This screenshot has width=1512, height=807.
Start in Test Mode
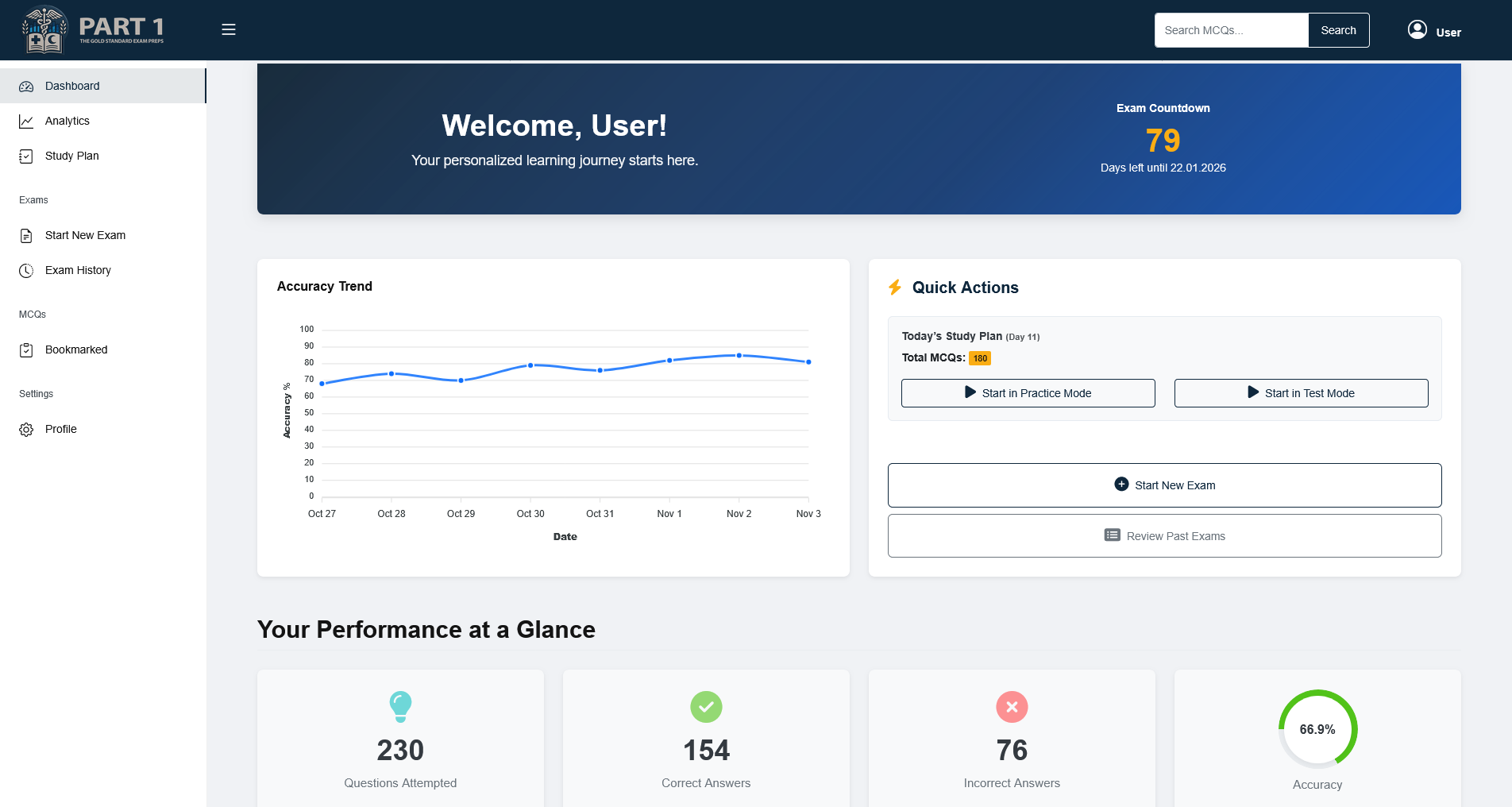point(1301,393)
